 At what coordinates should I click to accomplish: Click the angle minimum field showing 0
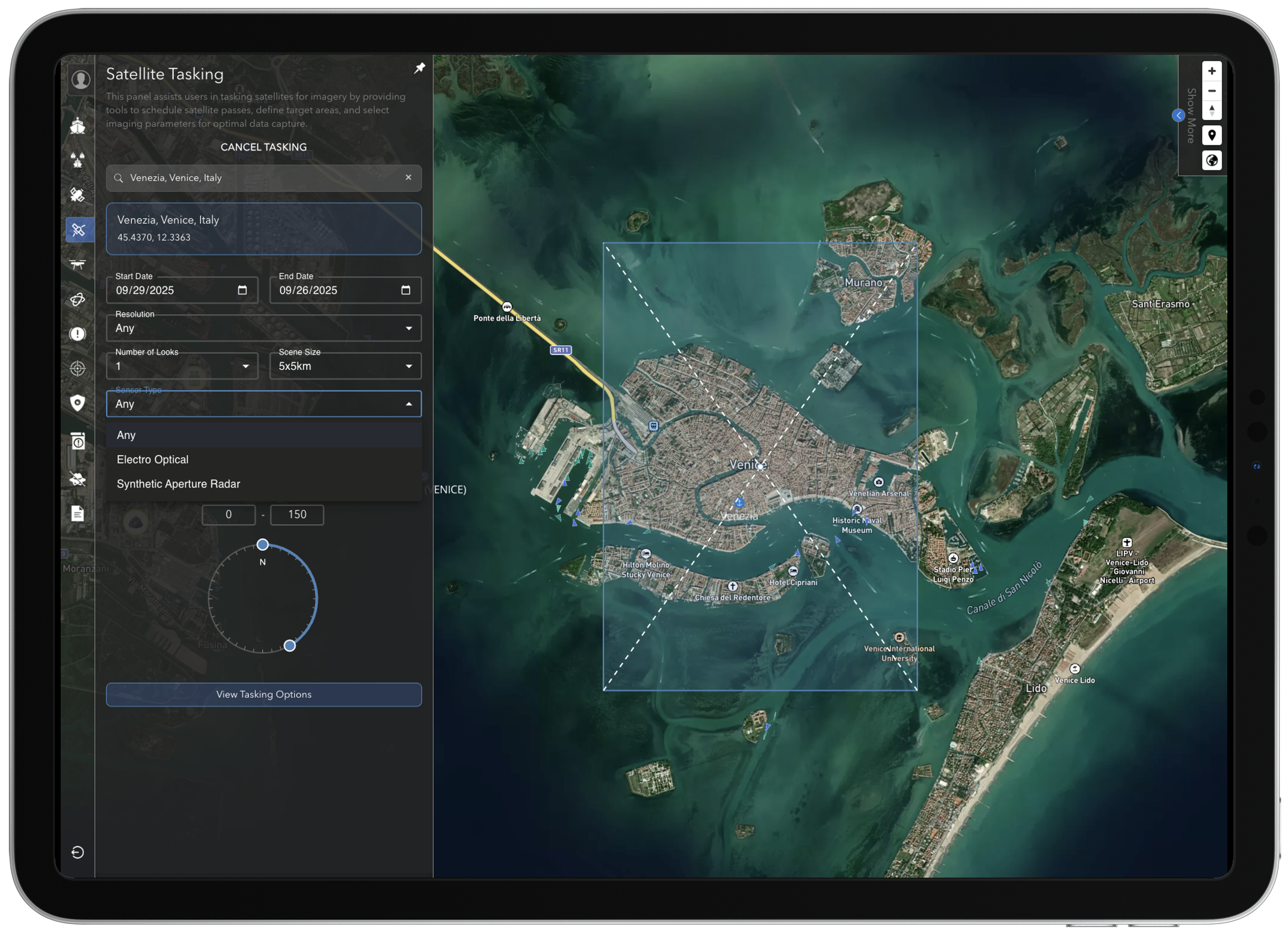[229, 515]
